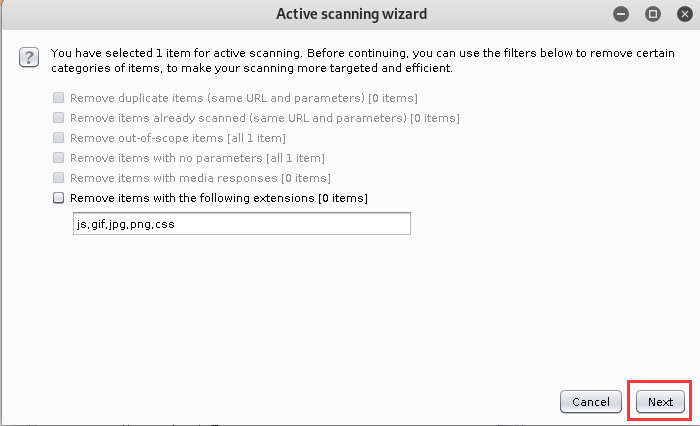The height and width of the screenshot is (426, 700).
Task: Toggle Remove out-of-scope items checkbox
Action: [x=59, y=138]
